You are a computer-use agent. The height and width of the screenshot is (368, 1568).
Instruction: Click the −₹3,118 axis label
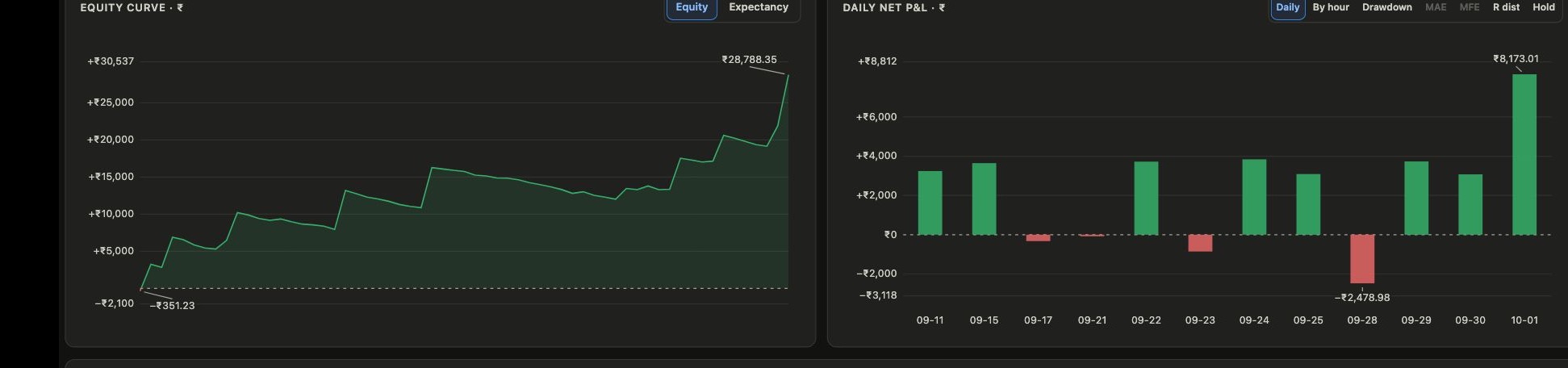coord(877,295)
